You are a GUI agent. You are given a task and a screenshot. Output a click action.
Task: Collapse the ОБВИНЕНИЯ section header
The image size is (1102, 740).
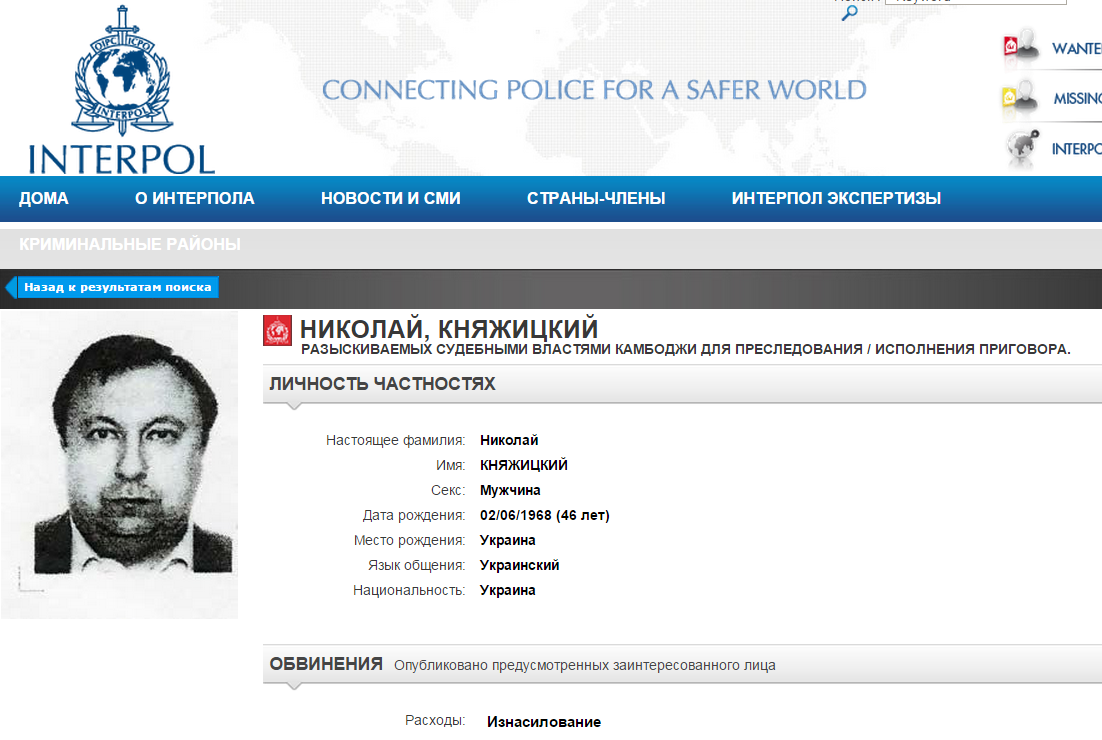[x=682, y=664]
